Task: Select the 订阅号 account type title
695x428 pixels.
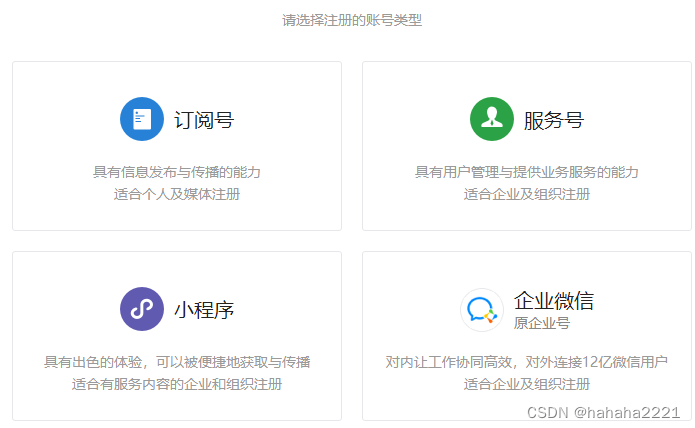Action: tap(204, 120)
